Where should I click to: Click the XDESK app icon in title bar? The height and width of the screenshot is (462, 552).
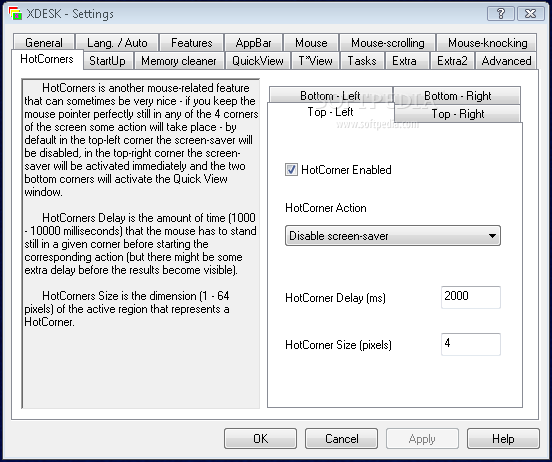click(15, 14)
